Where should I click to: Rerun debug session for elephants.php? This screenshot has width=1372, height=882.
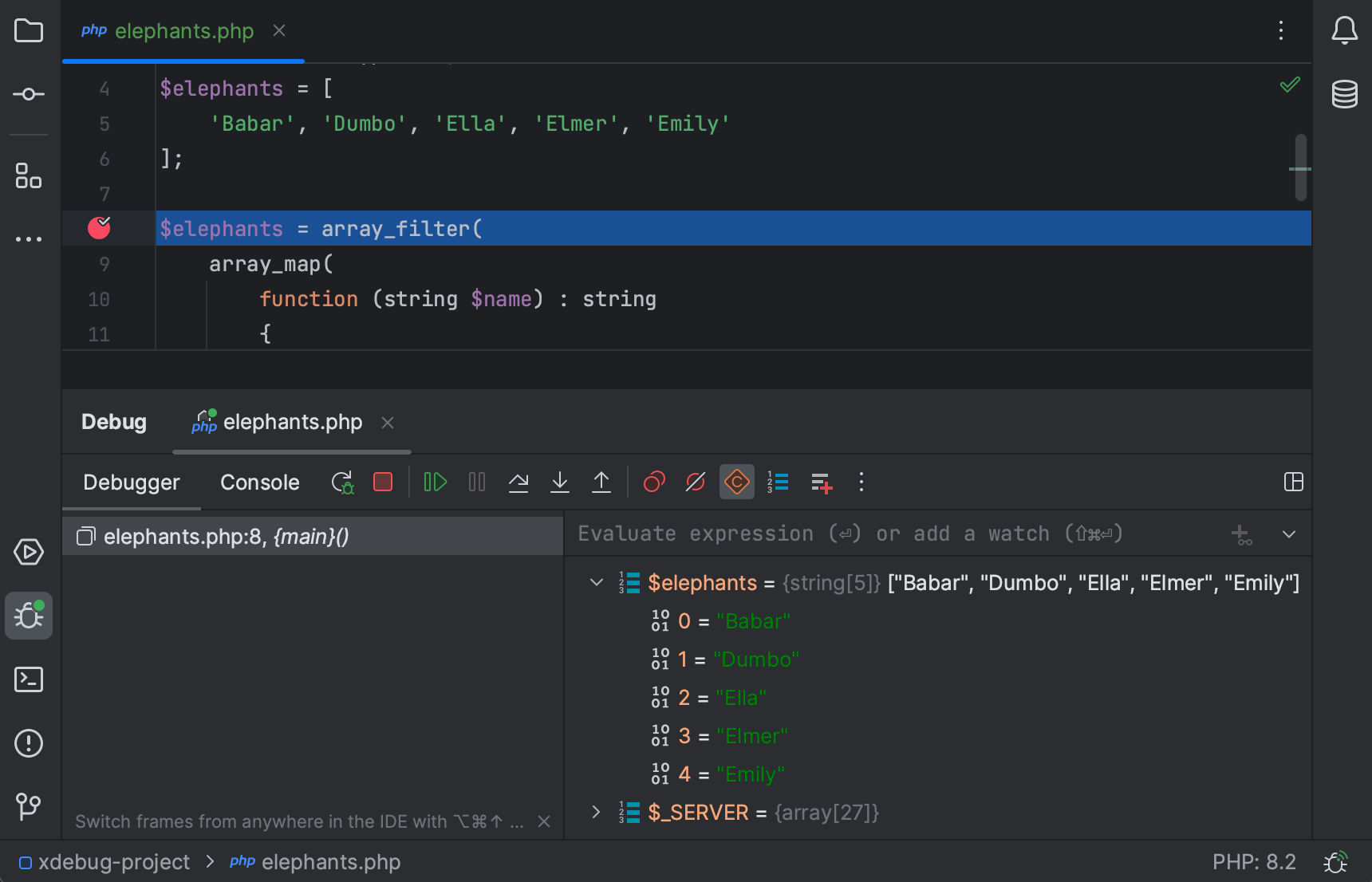[x=342, y=482]
